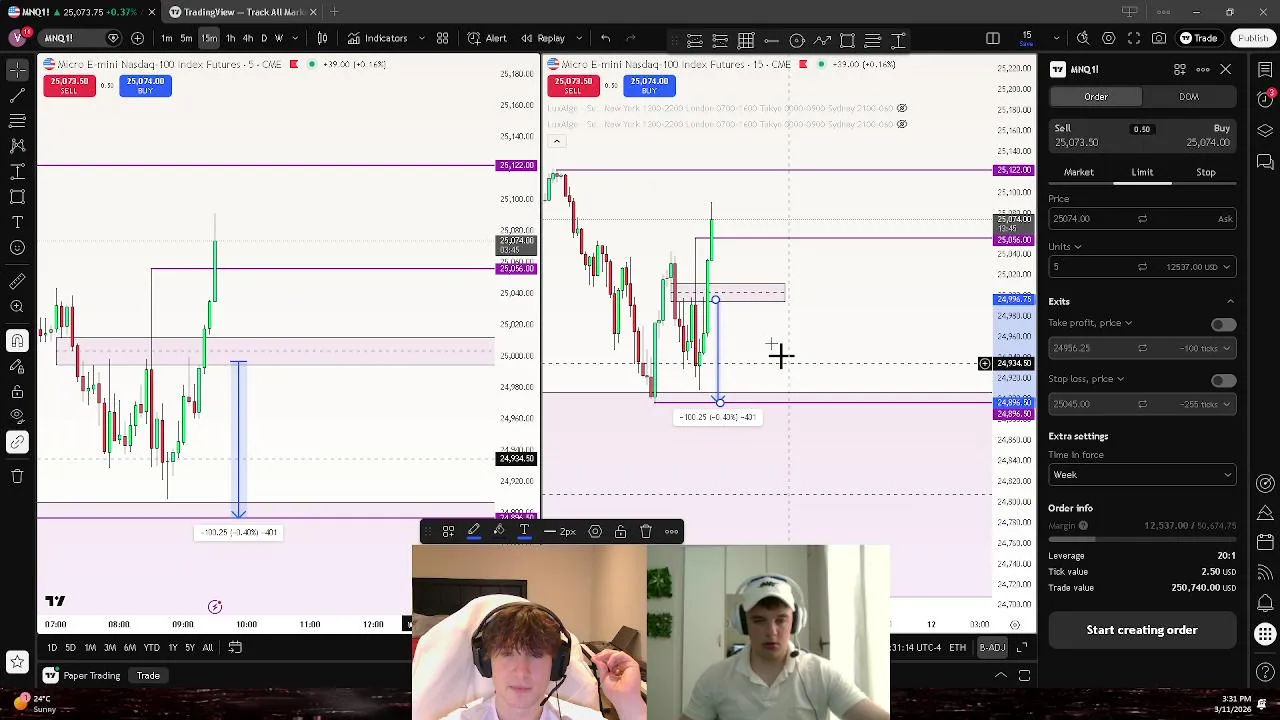Click the Undo arrow in top toolbar

pos(605,38)
